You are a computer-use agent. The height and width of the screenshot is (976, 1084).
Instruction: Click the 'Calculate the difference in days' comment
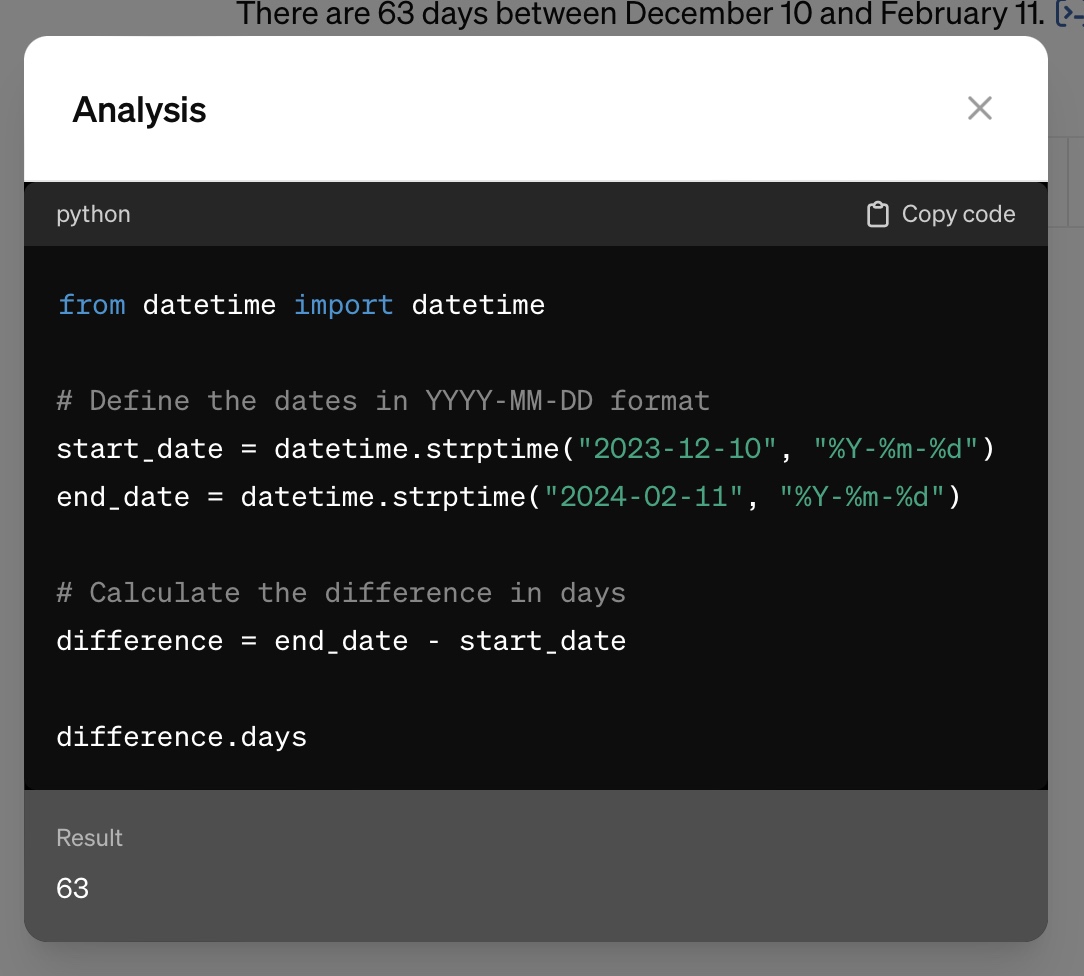tap(341, 593)
